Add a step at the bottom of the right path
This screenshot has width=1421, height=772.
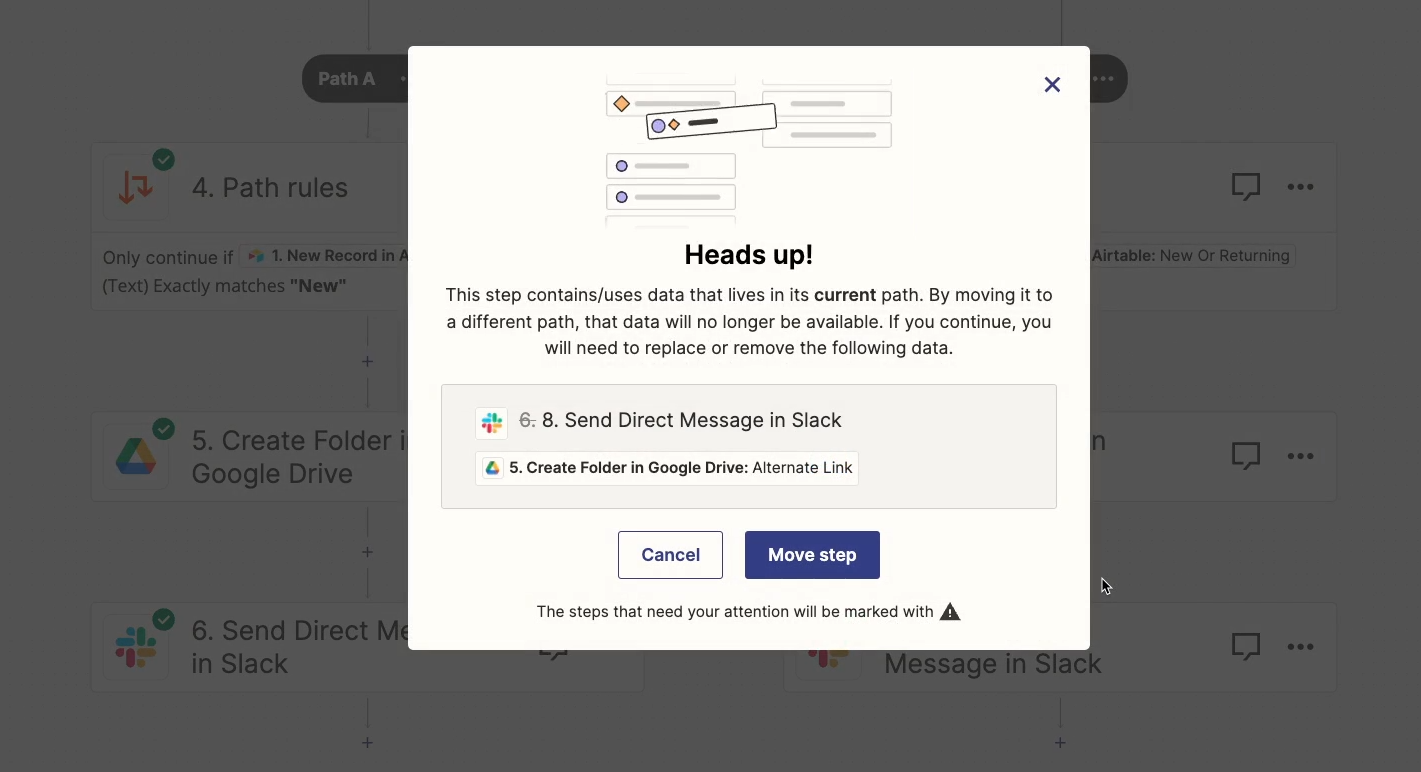pos(1060,742)
